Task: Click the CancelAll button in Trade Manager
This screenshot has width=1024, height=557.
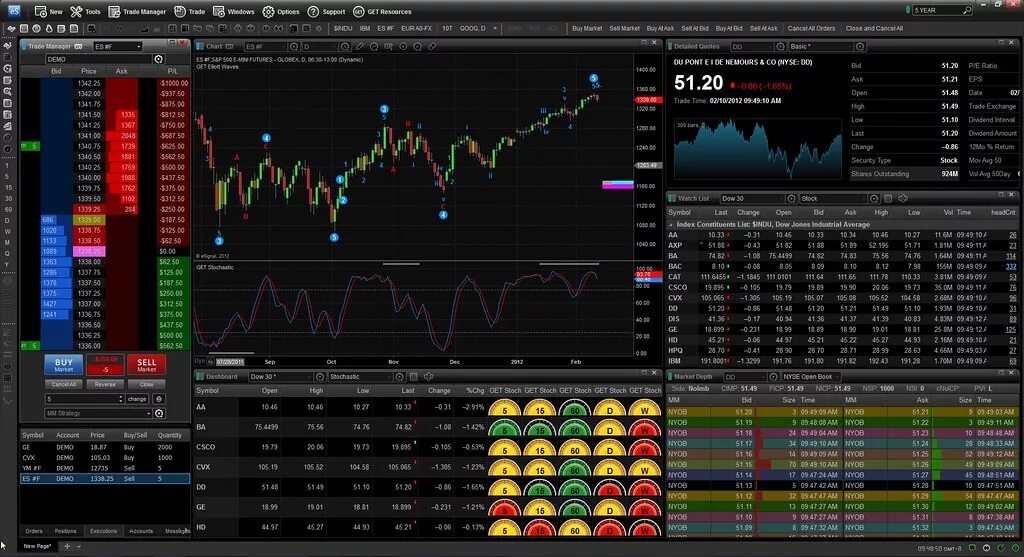Action: [63, 384]
